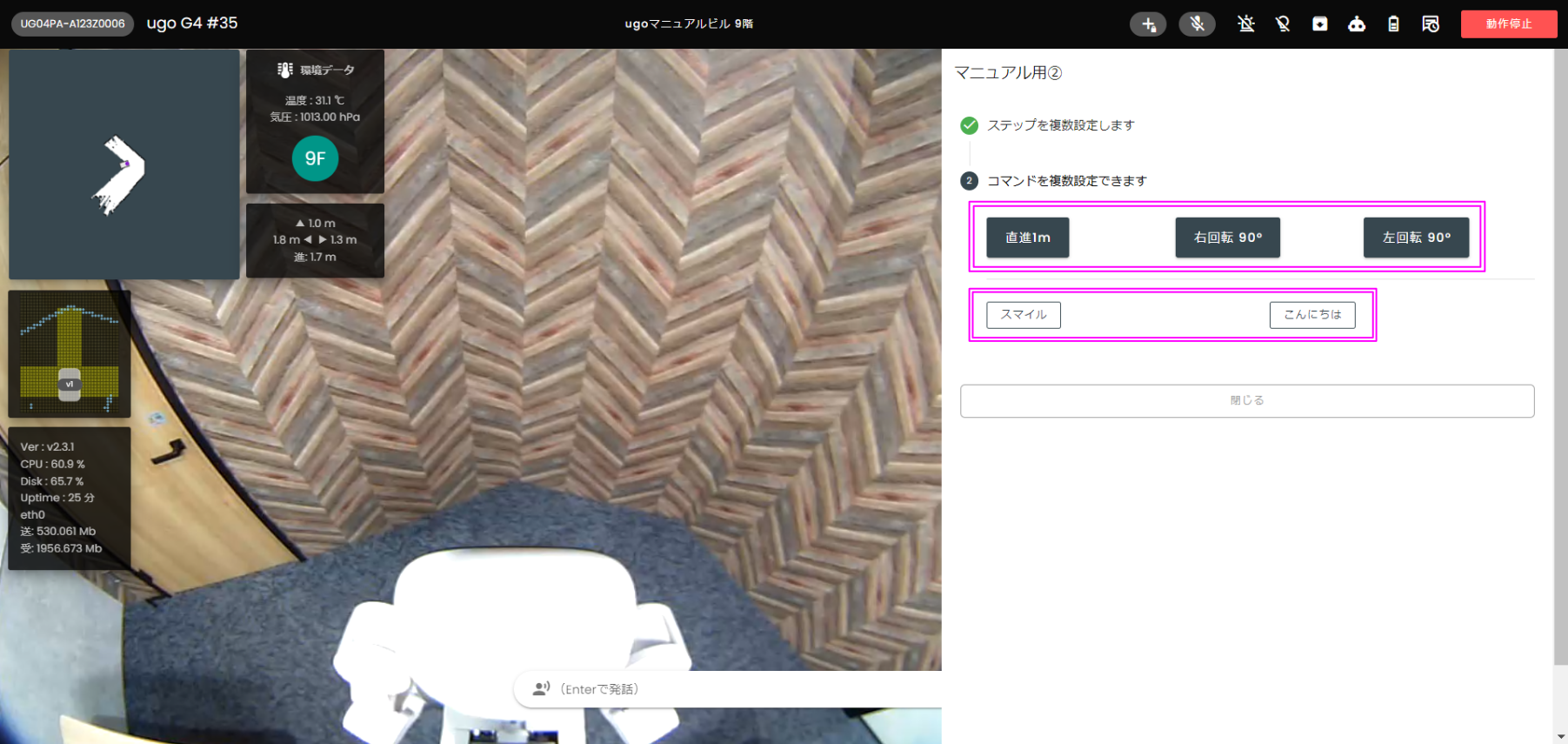The image size is (1568, 744).
Task: Open the minimap with white robot path
Action: pyautogui.click(x=123, y=164)
